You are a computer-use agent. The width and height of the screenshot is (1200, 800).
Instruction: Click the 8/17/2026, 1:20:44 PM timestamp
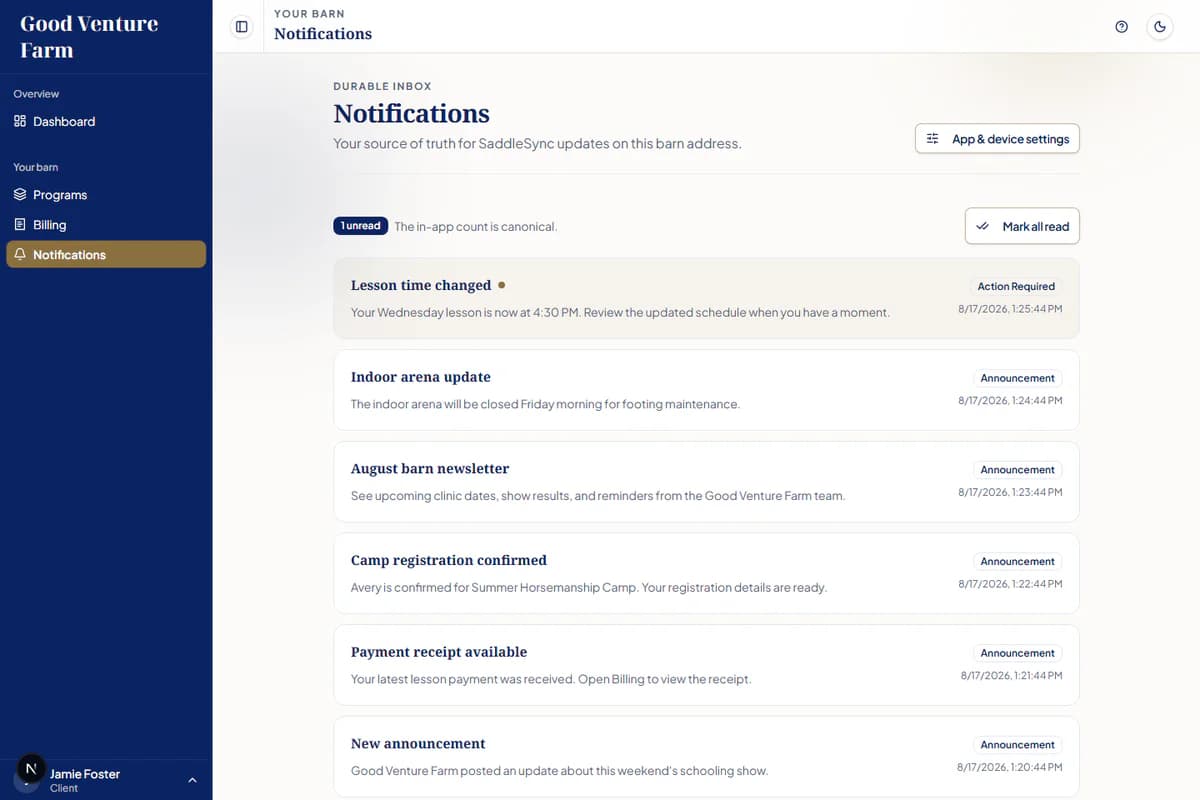(1010, 767)
